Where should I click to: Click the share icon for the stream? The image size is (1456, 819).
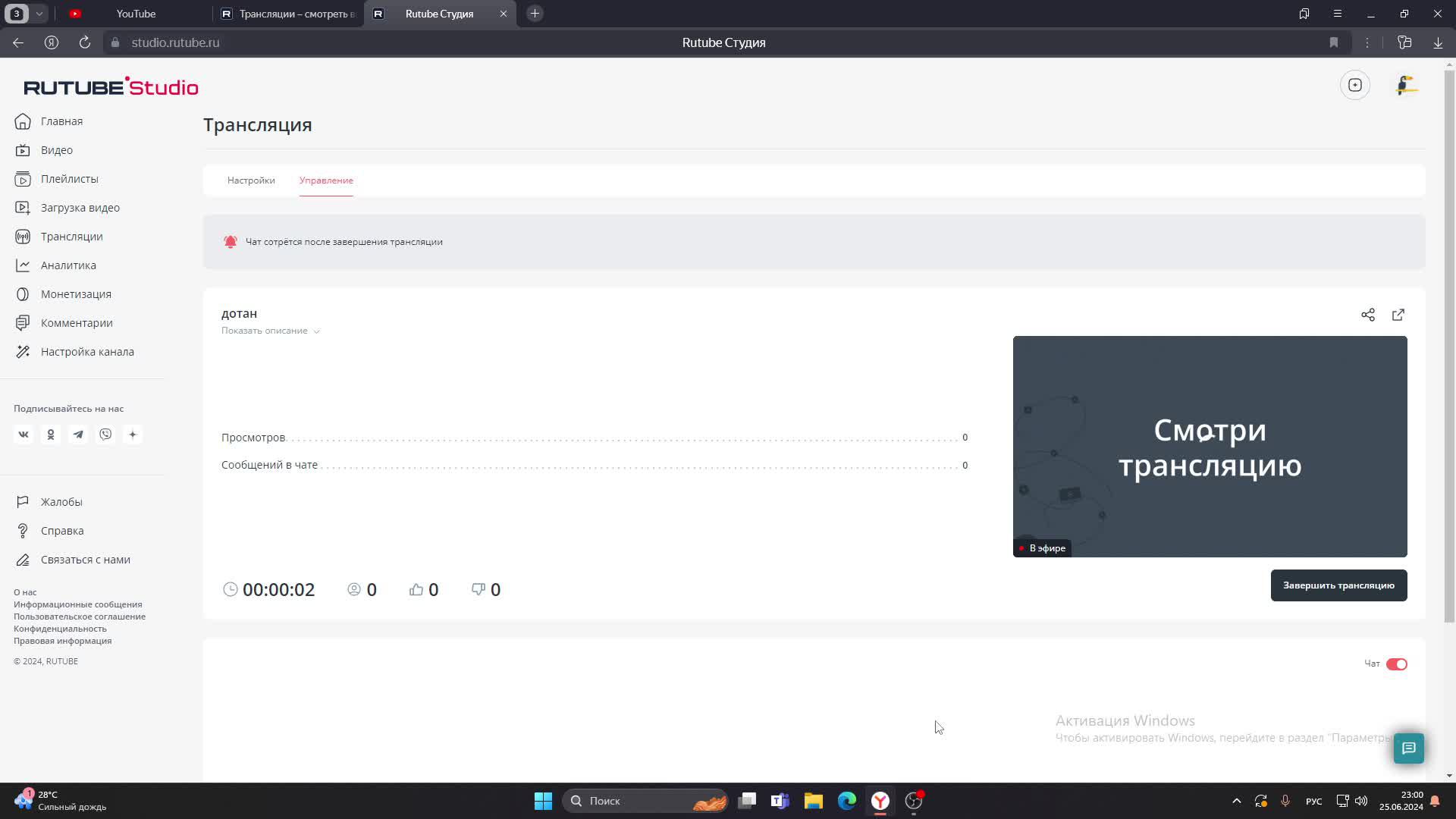1367,315
